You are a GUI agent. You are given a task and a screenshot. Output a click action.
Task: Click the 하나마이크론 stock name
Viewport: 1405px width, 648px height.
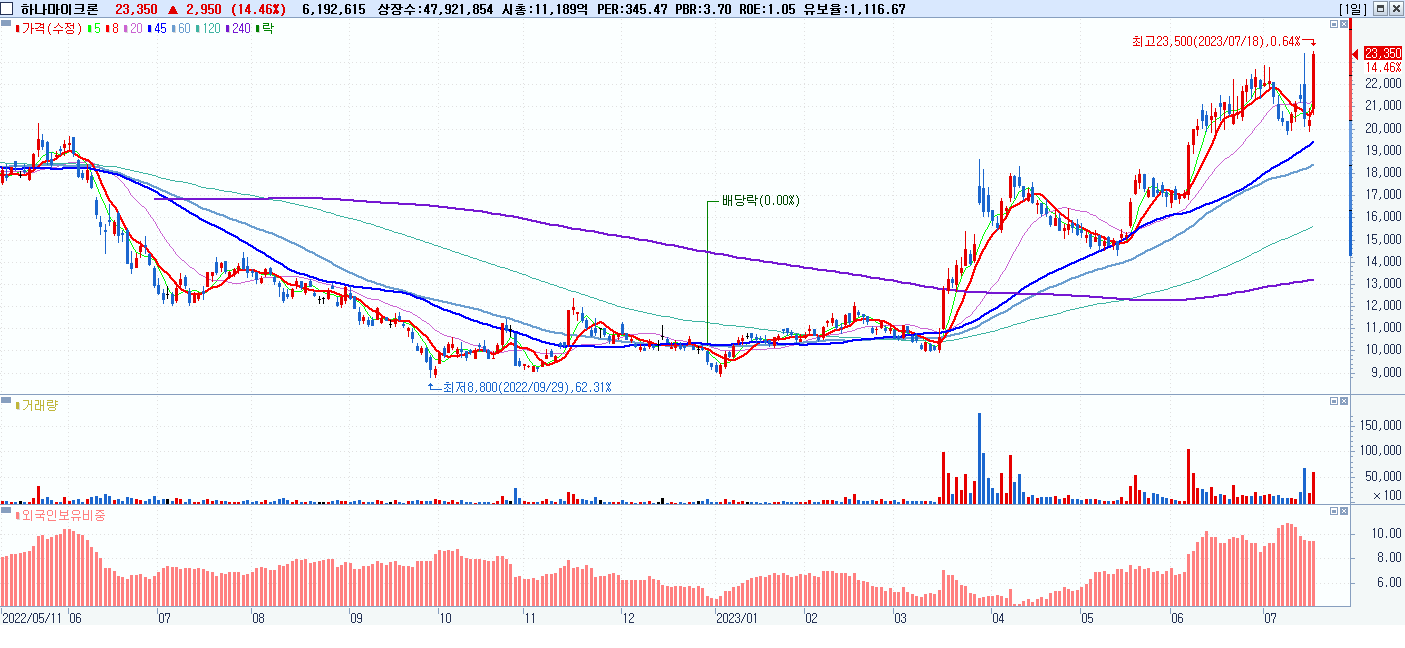(x=59, y=9)
